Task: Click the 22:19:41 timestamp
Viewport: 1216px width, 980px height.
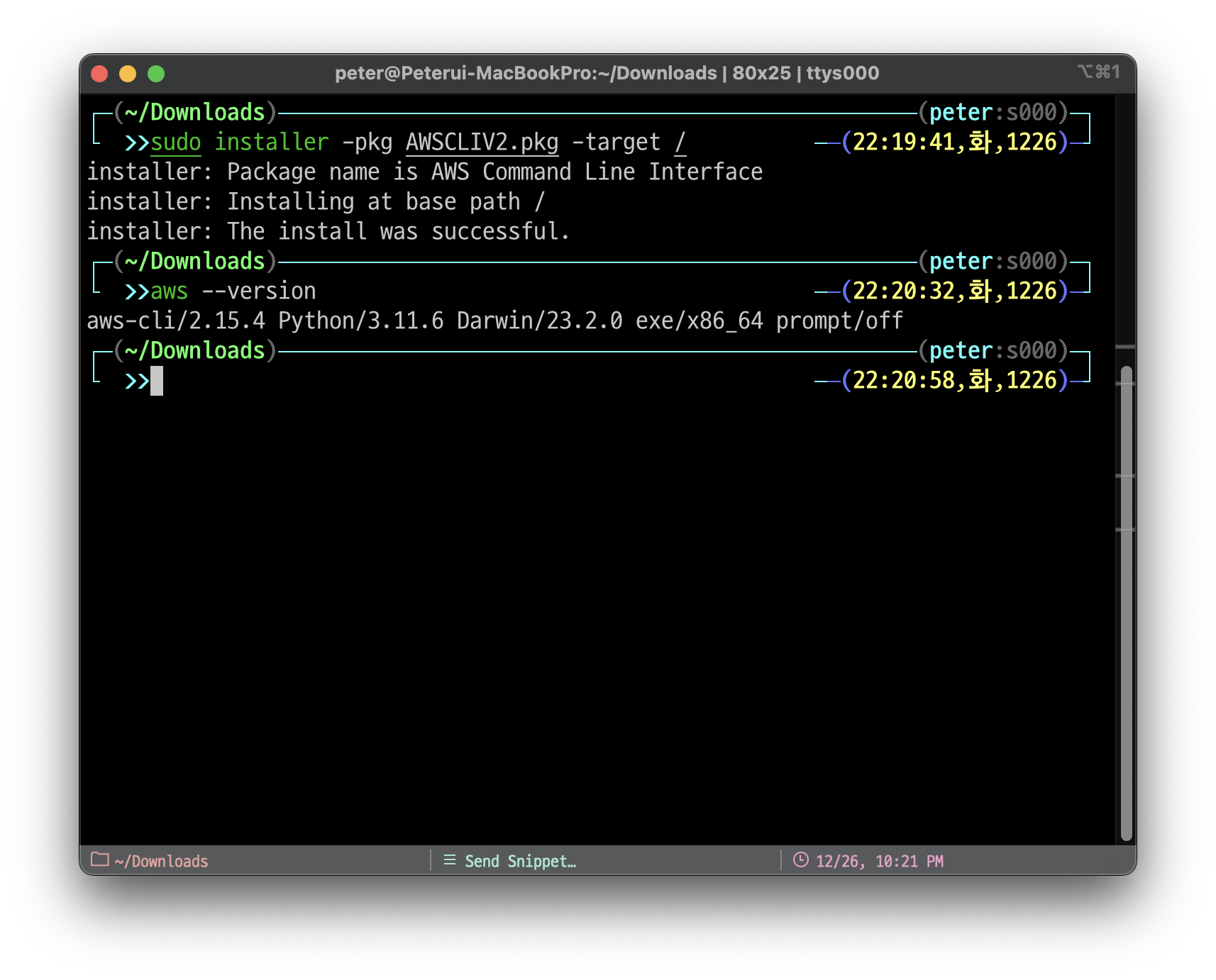Action: click(x=904, y=143)
